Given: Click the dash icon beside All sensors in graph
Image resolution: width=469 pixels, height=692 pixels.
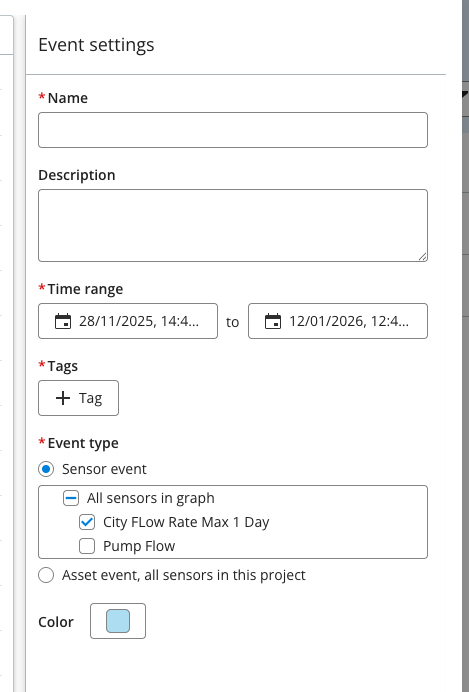Looking at the screenshot, I should coord(71,498).
